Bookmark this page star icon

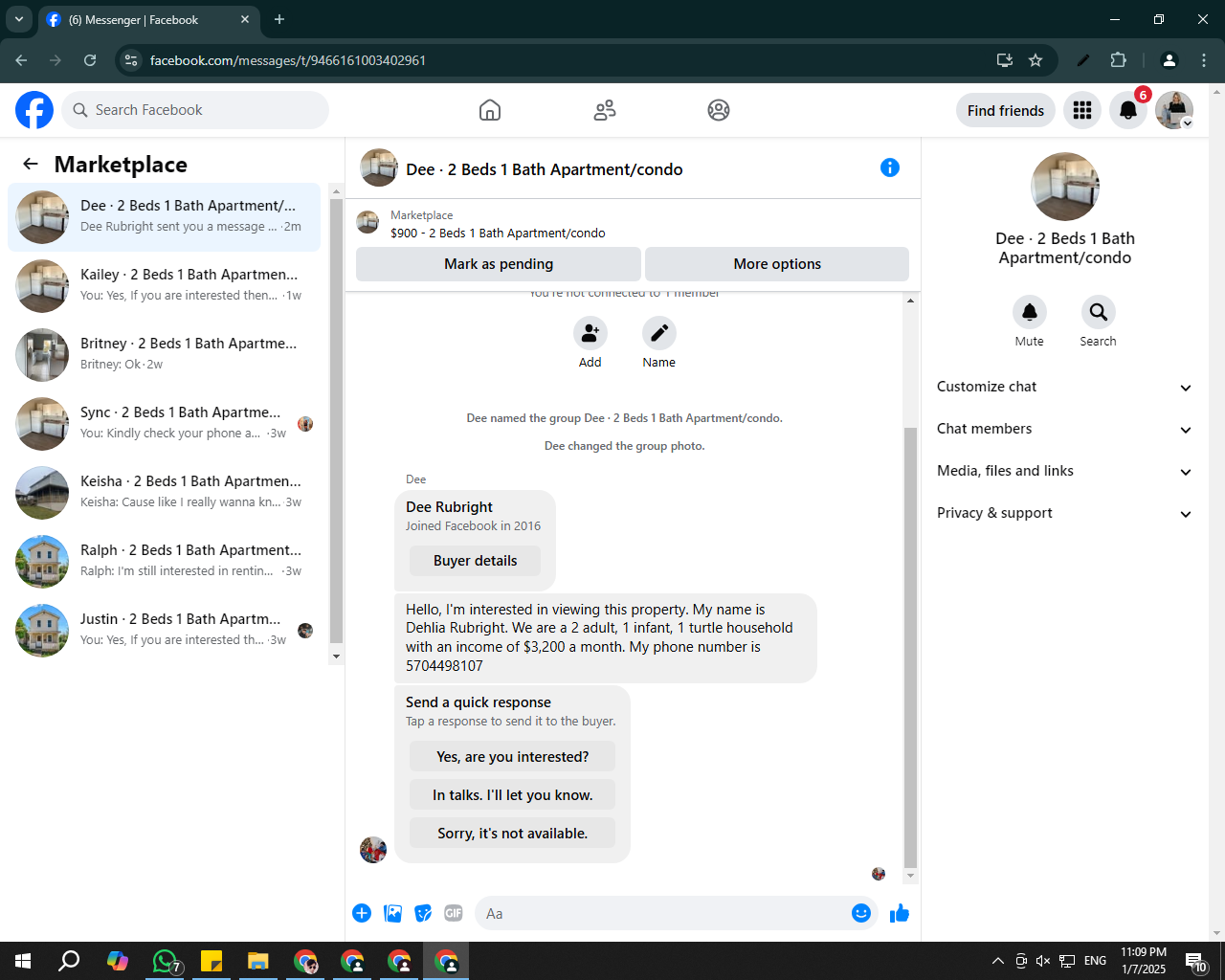pyautogui.click(x=1036, y=60)
